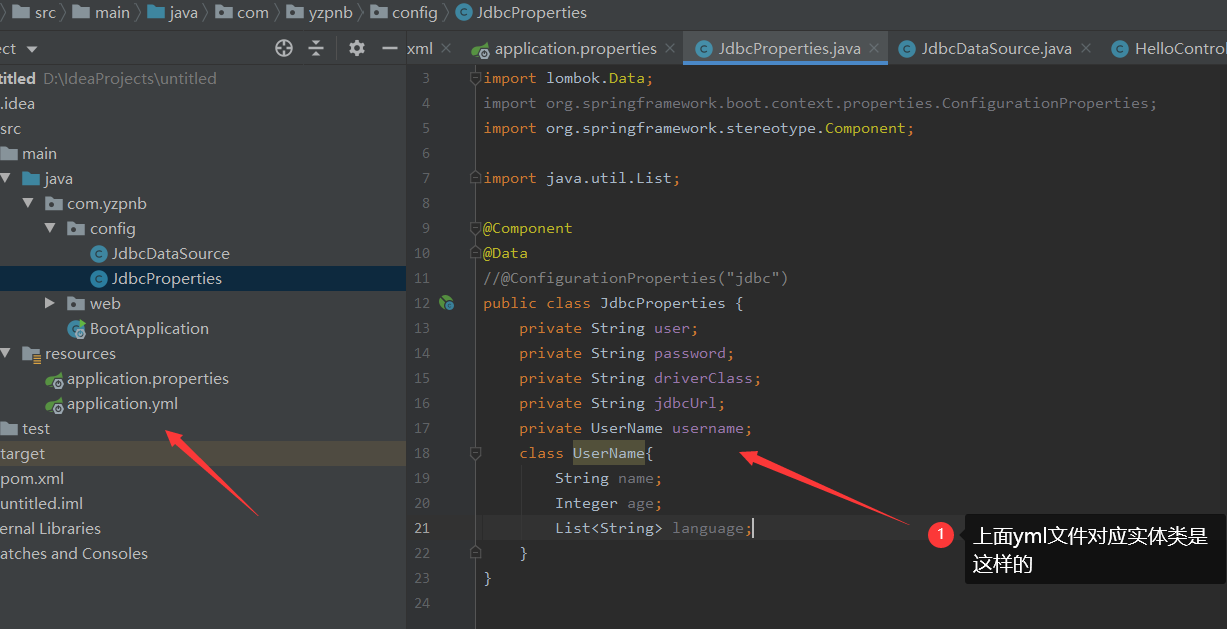Viewport: 1227px width, 629px height.
Task: Fold the annotations at line 9
Action: click(x=476, y=228)
